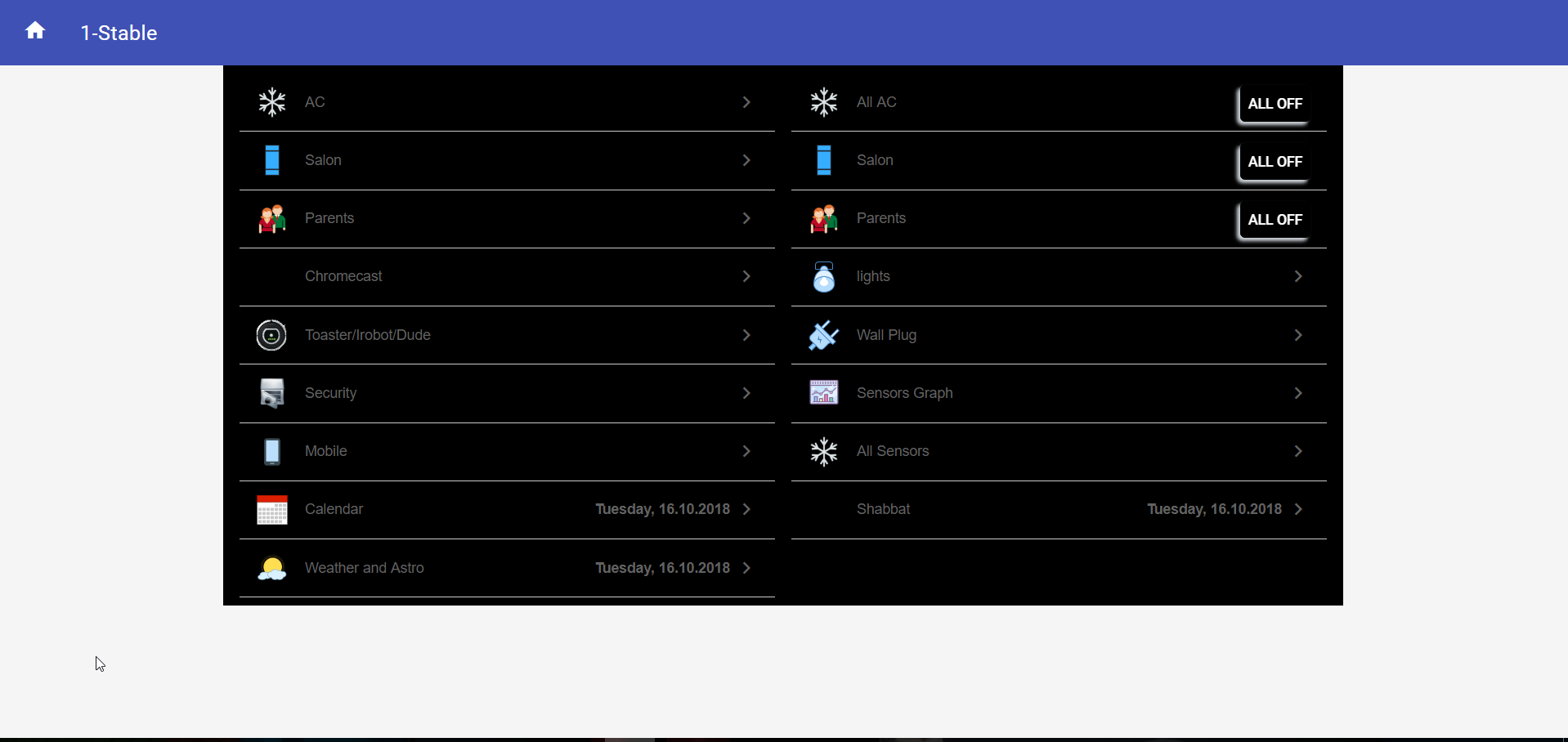
Task: Click the people icon in the Parents row with a chevron
Action: pyautogui.click(x=272, y=218)
